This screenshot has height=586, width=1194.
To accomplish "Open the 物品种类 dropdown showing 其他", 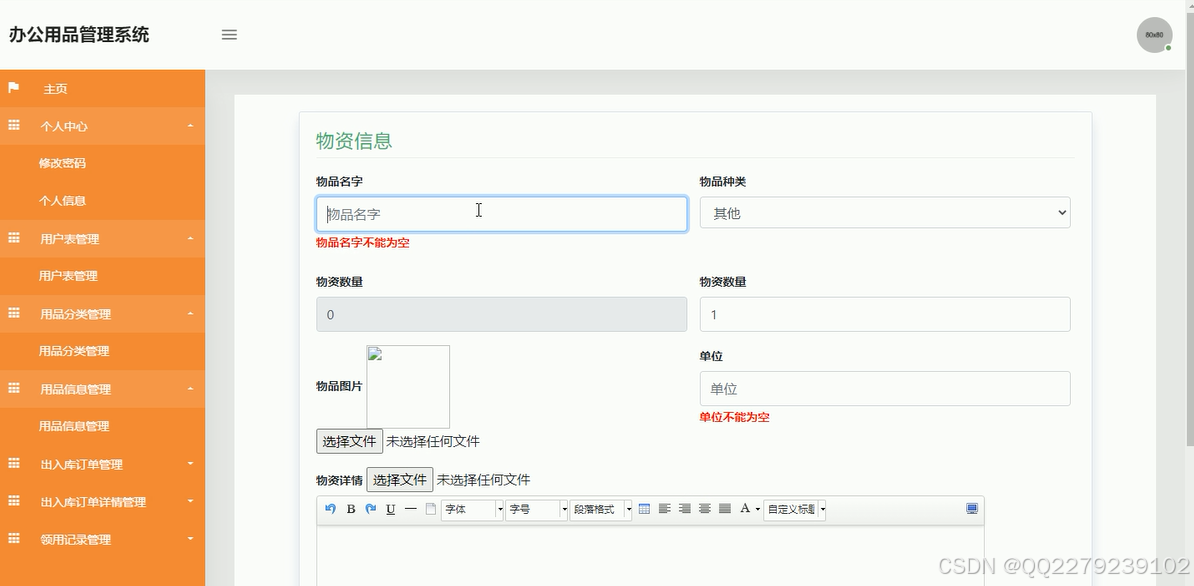I will 884,212.
